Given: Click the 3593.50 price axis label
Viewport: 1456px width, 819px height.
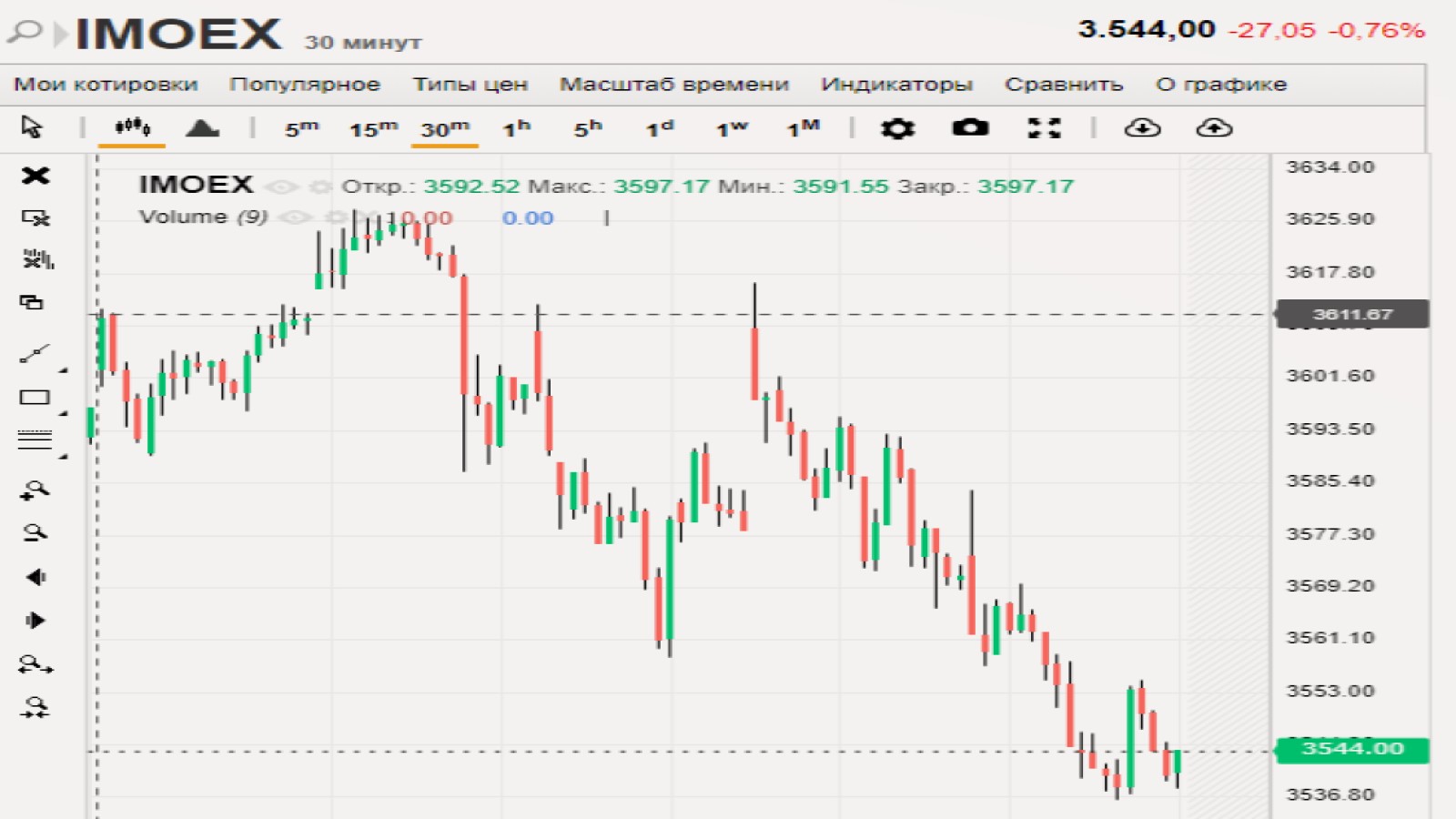Looking at the screenshot, I should pyautogui.click(x=1330, y=429).
